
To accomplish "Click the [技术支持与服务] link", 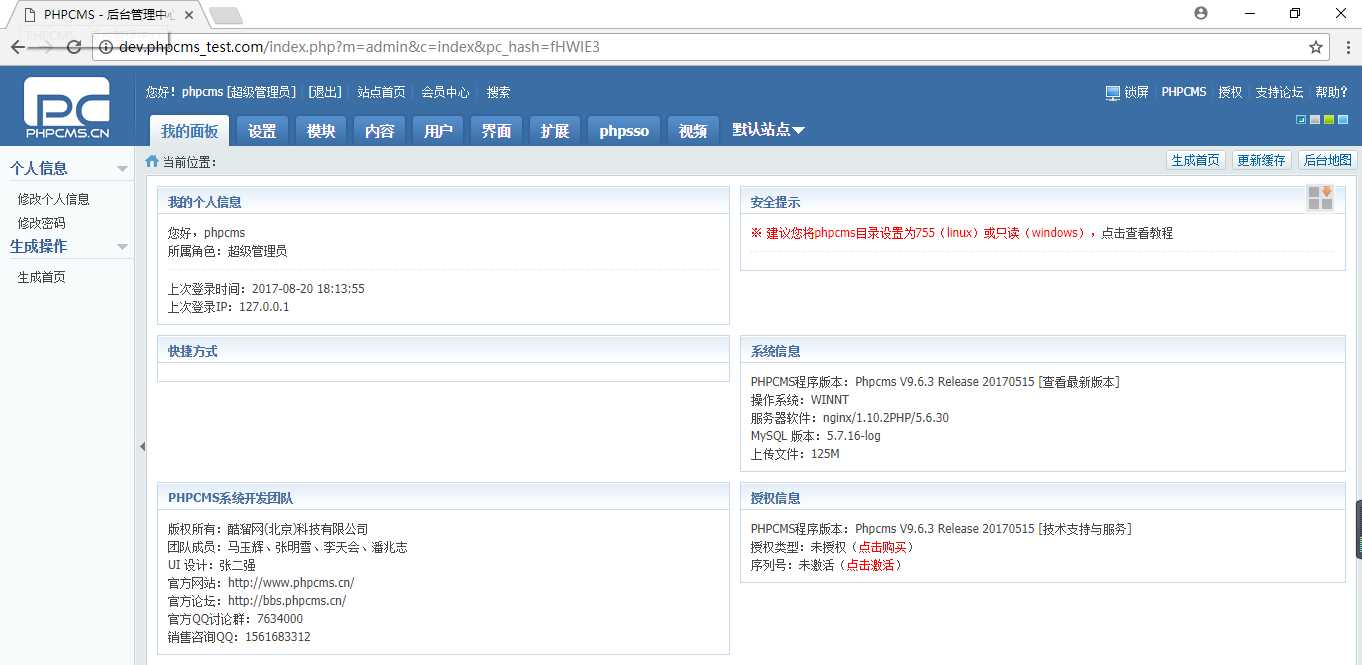I will 1085,529.
